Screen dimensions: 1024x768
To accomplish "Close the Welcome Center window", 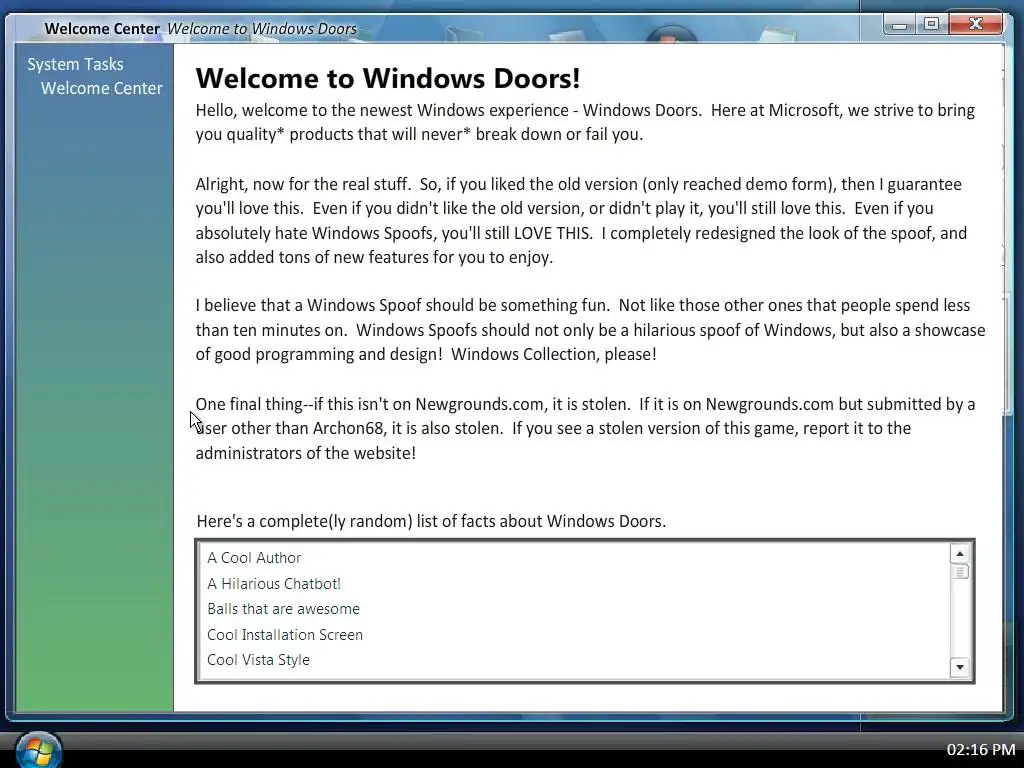I will coord(976,25).
